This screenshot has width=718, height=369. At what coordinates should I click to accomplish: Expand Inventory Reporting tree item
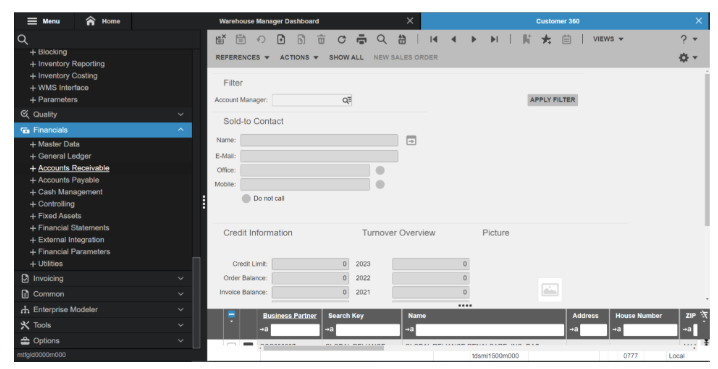point(33,64)
